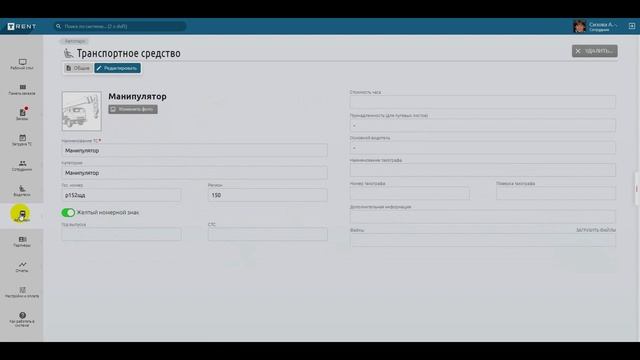Open the Партнеры sidebar section
The width and height of the screenshot is (640, 360).
[x=22, y=241]
